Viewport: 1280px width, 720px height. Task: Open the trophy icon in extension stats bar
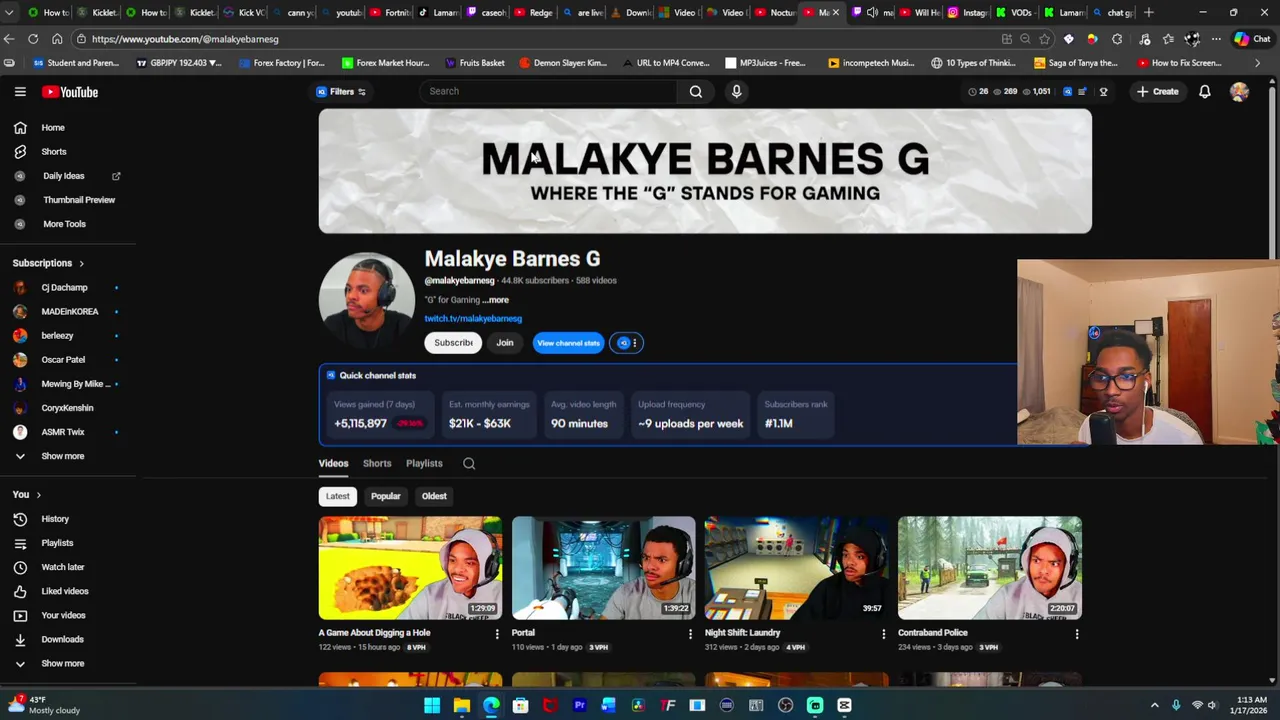click(1103, 91)
